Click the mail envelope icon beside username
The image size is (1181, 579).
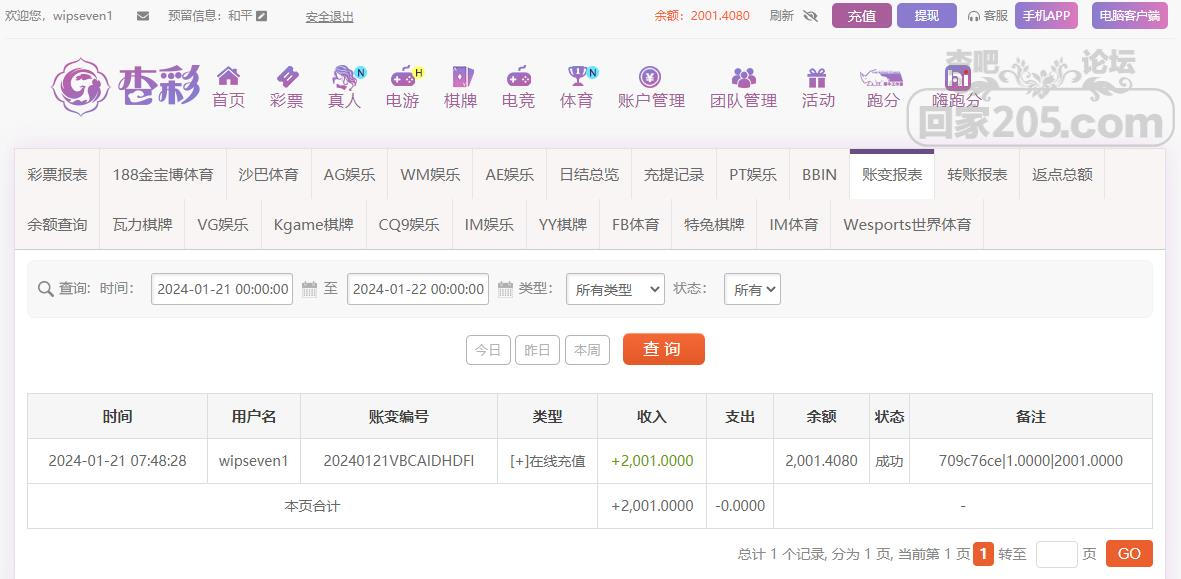coord(143,16)
